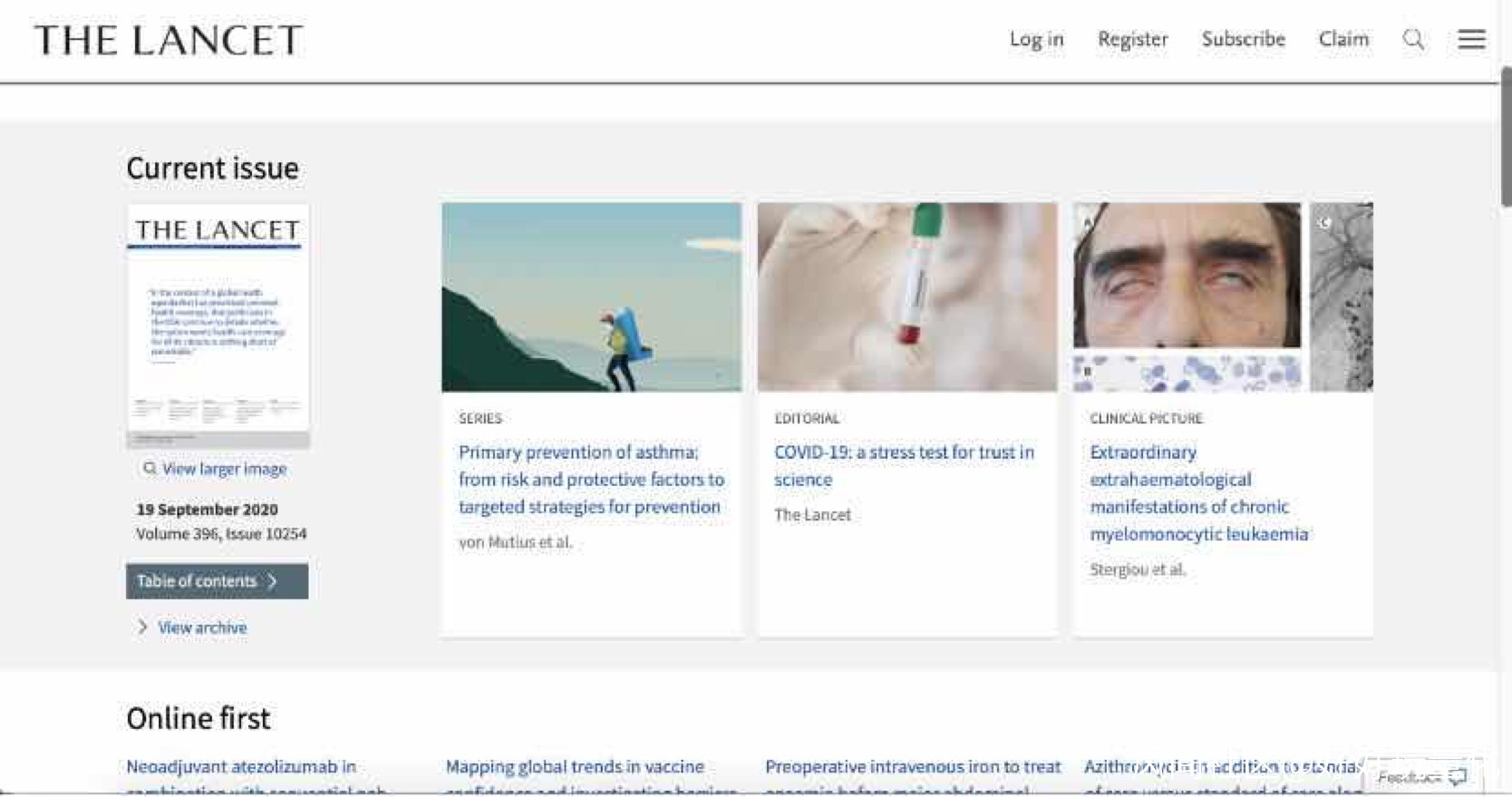
Task: Open the Register menu item
Action: click(1132, 40)
